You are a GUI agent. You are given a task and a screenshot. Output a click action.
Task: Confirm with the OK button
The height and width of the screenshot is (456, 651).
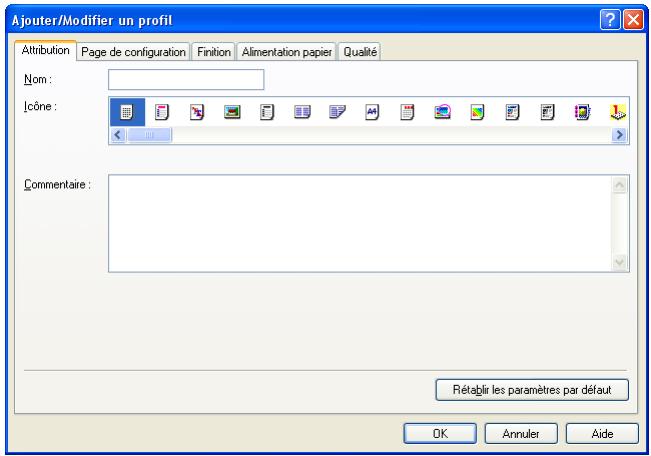coord(440,434)
